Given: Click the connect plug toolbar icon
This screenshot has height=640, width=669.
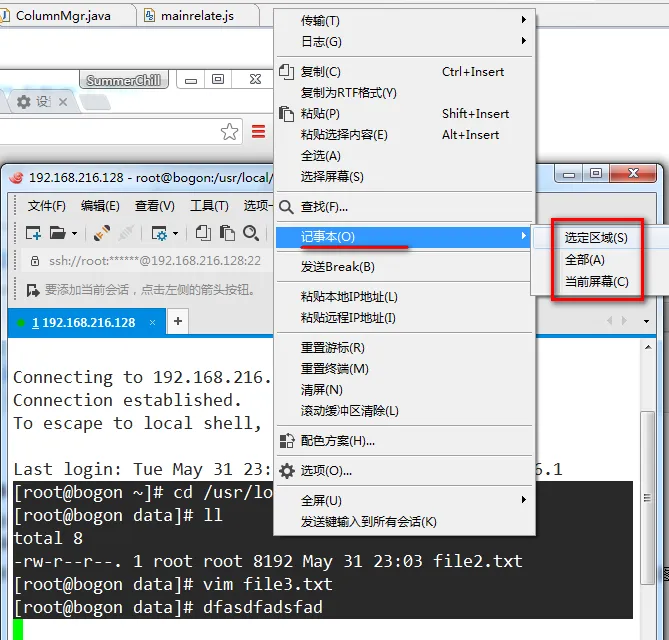Looking at the screenshot, I should point(102,233).
